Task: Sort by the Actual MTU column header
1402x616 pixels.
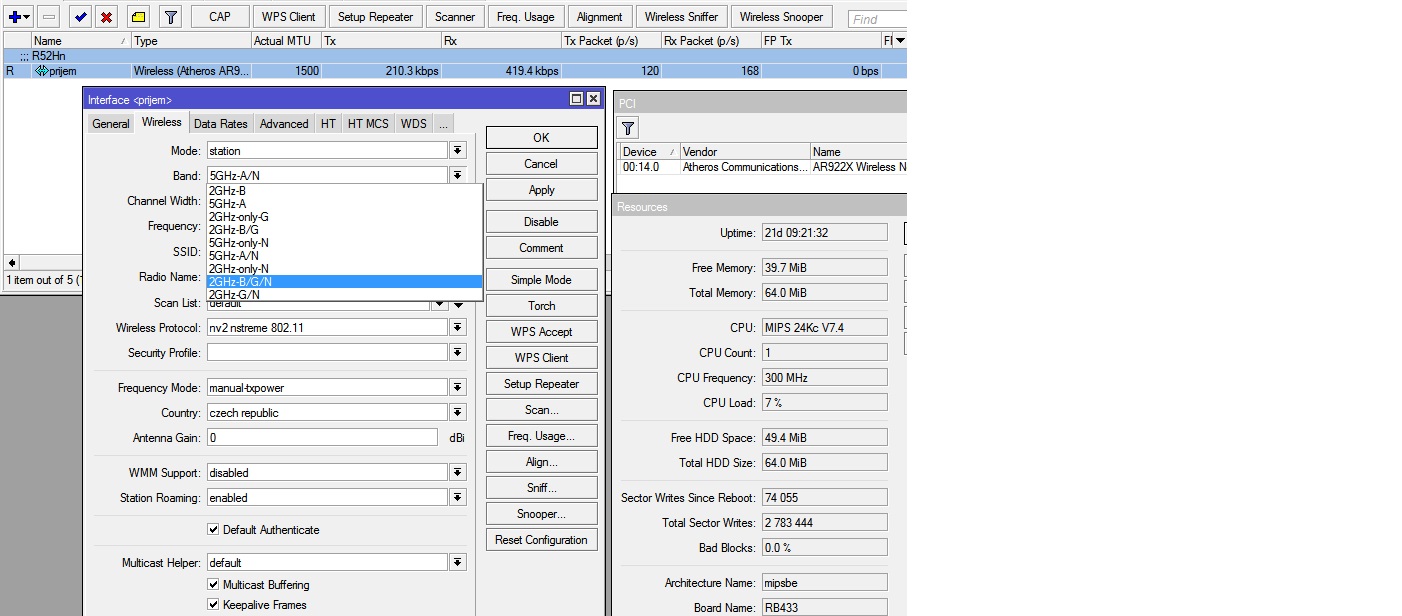Action: (286, 41)
